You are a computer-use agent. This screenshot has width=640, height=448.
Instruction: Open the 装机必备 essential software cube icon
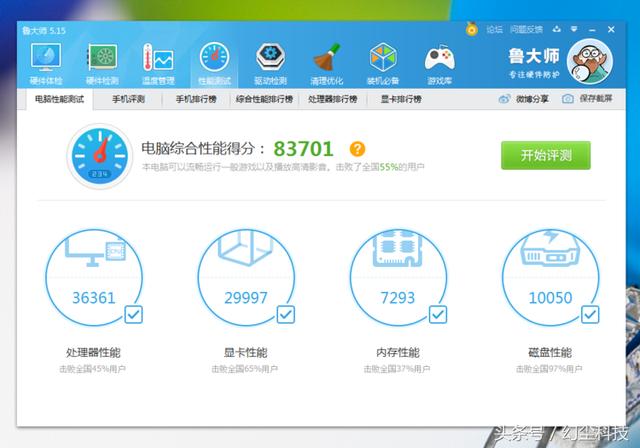pyautogui.click(x=383, y=64)
